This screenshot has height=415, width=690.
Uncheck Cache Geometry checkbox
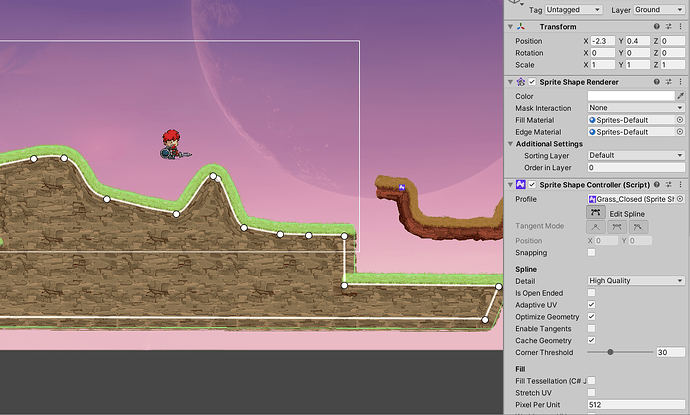[591, 340]
